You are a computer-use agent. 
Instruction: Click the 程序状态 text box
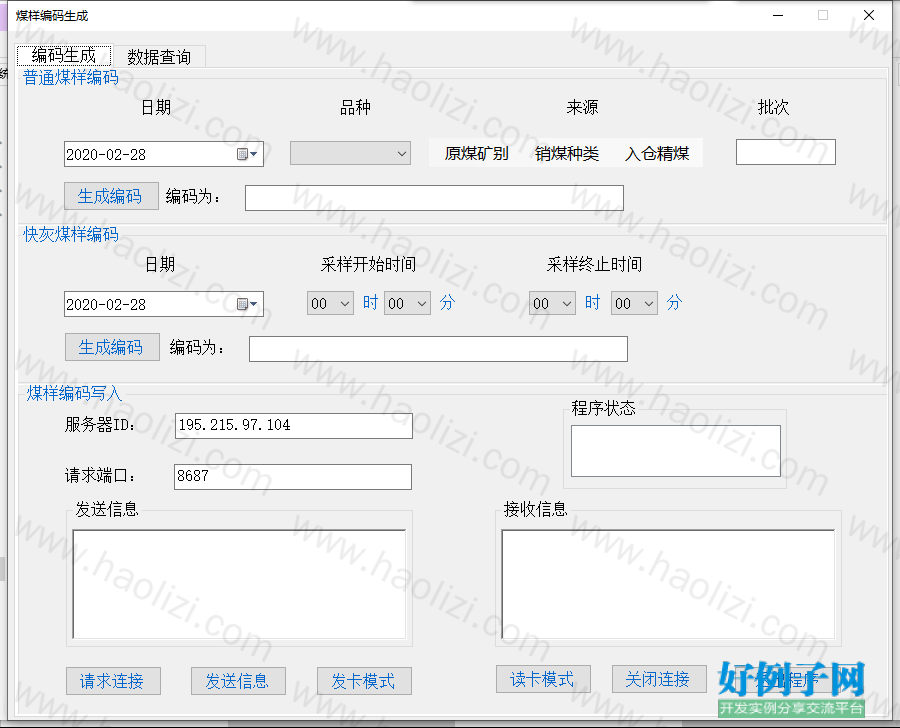pos(676,451)
